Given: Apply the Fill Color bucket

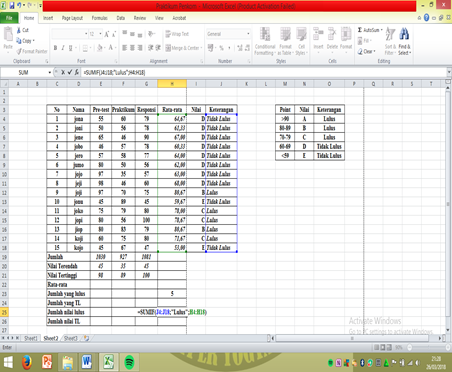Looking at the screenshot, I should [100, 48].
